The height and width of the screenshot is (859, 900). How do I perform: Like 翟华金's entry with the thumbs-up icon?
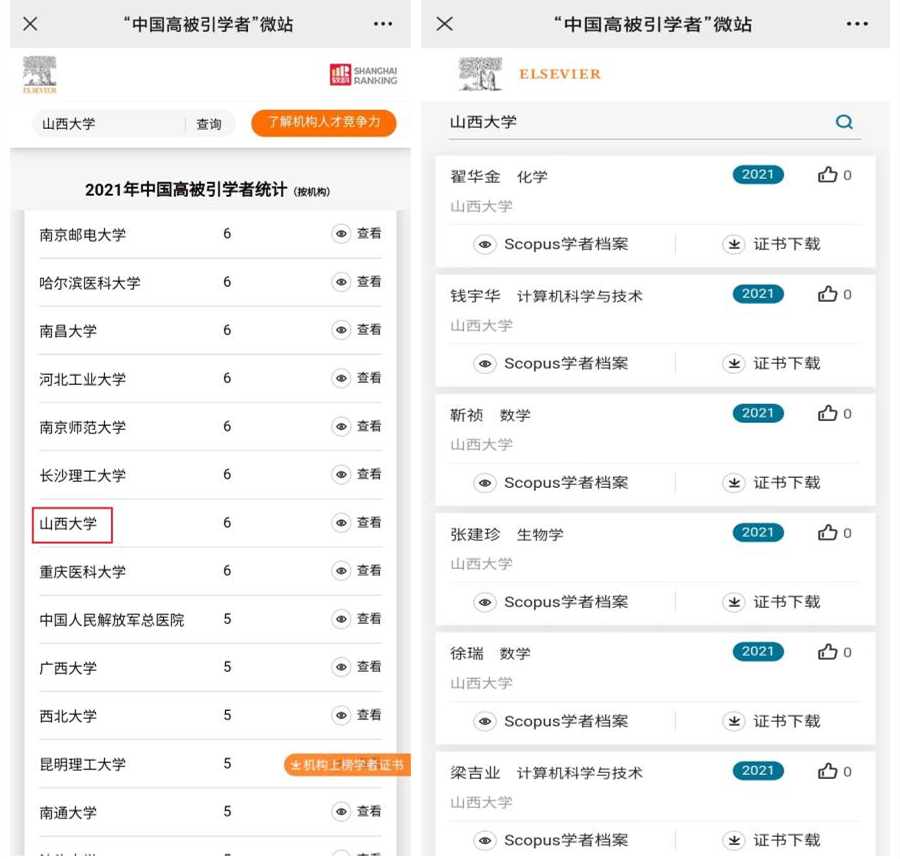[827, 175]
